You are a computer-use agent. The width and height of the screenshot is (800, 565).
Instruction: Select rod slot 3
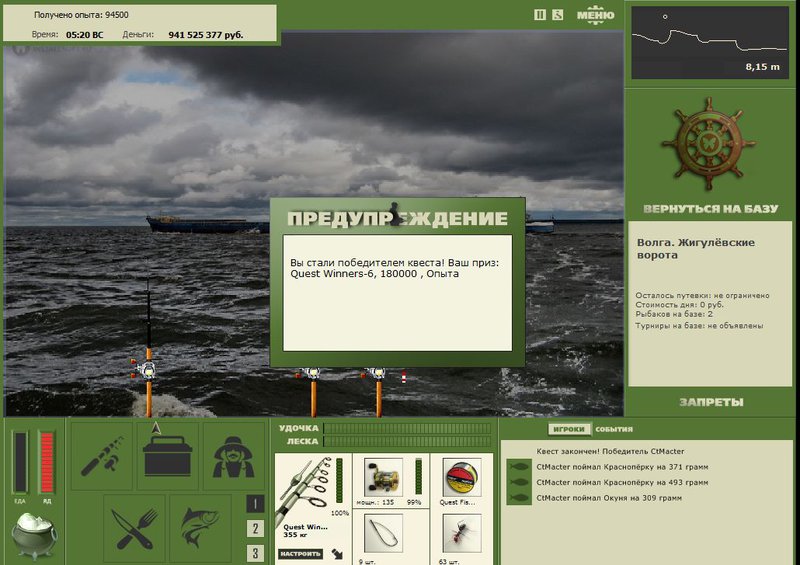[x=255, y=553]
